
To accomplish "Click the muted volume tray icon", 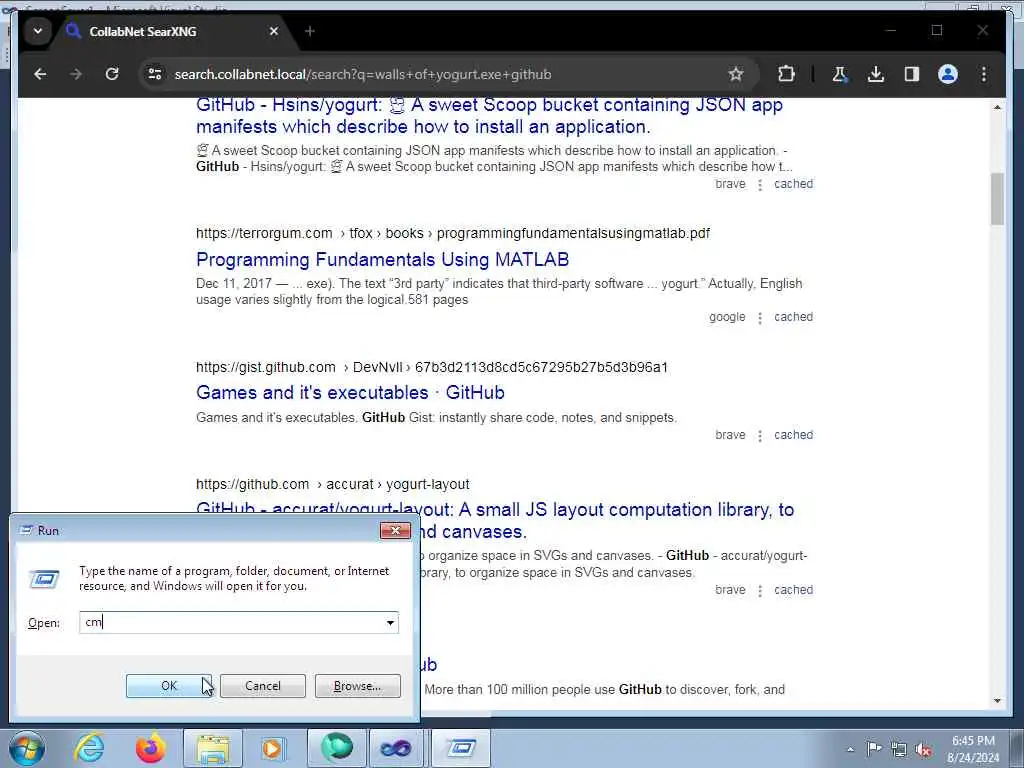I will [x=923, y=750].
